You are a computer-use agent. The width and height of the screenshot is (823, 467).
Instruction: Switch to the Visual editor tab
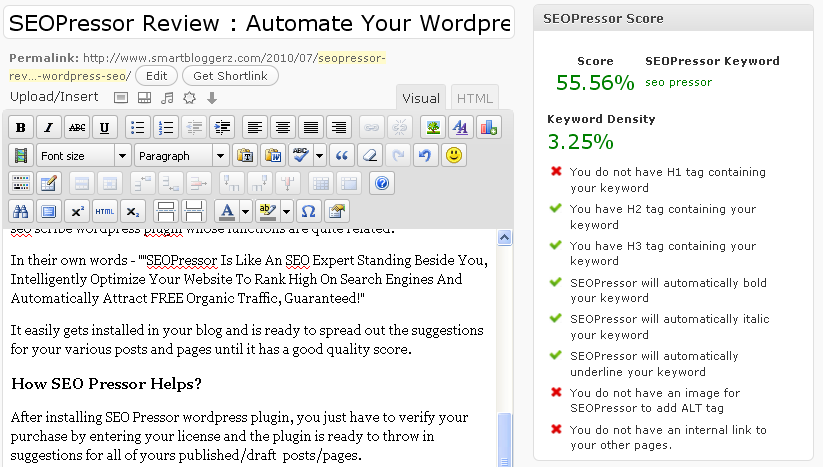(x=421, y=98)
